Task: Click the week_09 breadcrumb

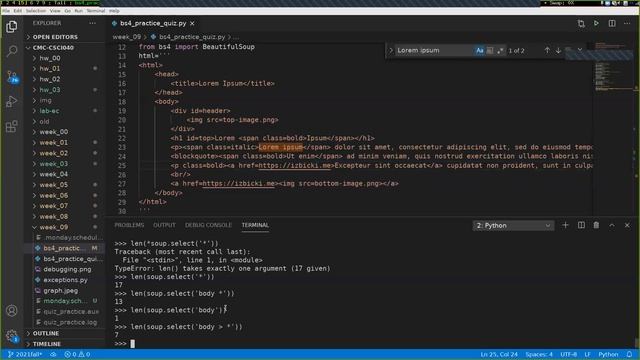Action: [x=127, y=37]
